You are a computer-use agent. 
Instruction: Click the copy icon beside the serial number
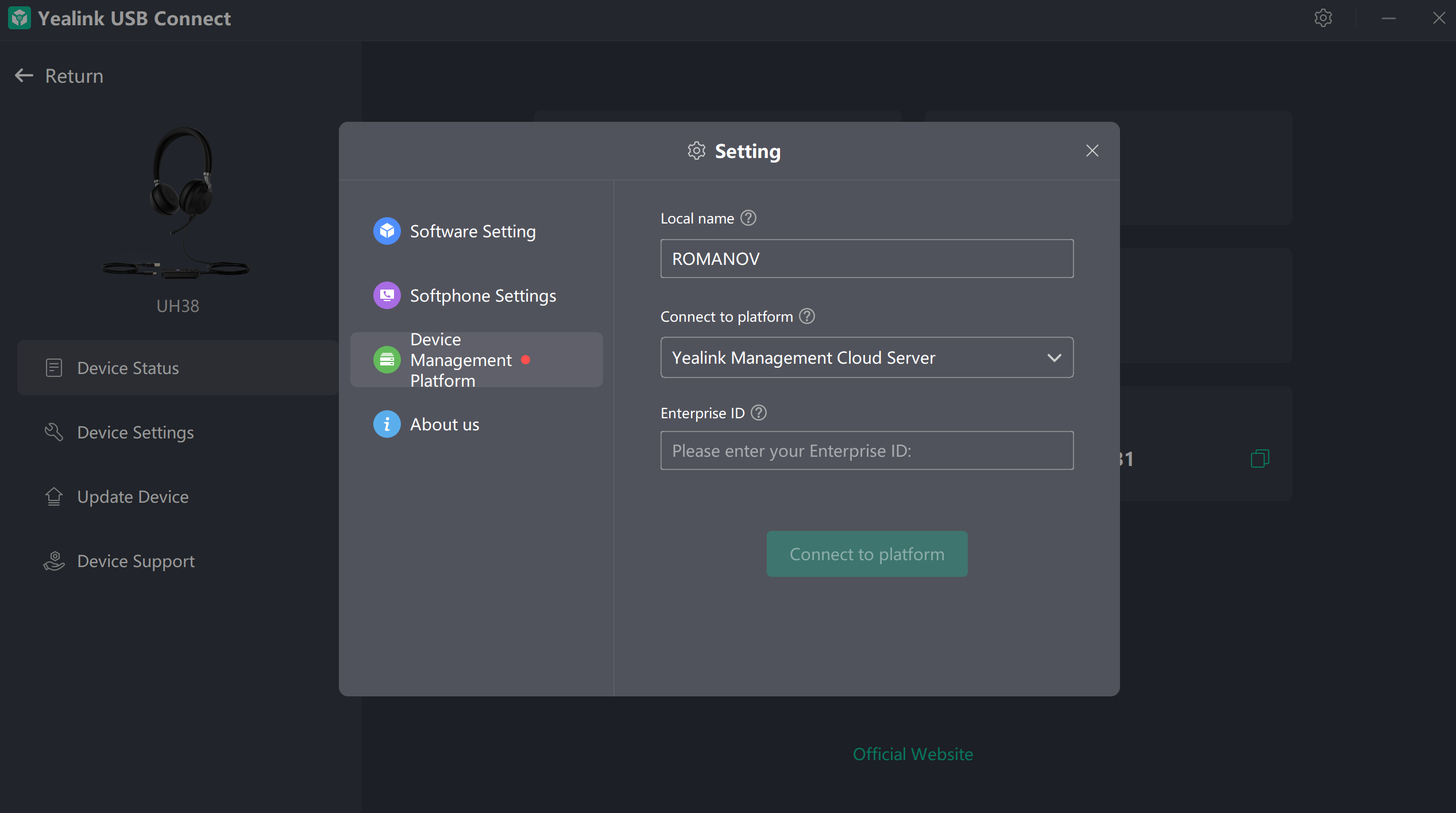click(1259, 458)
